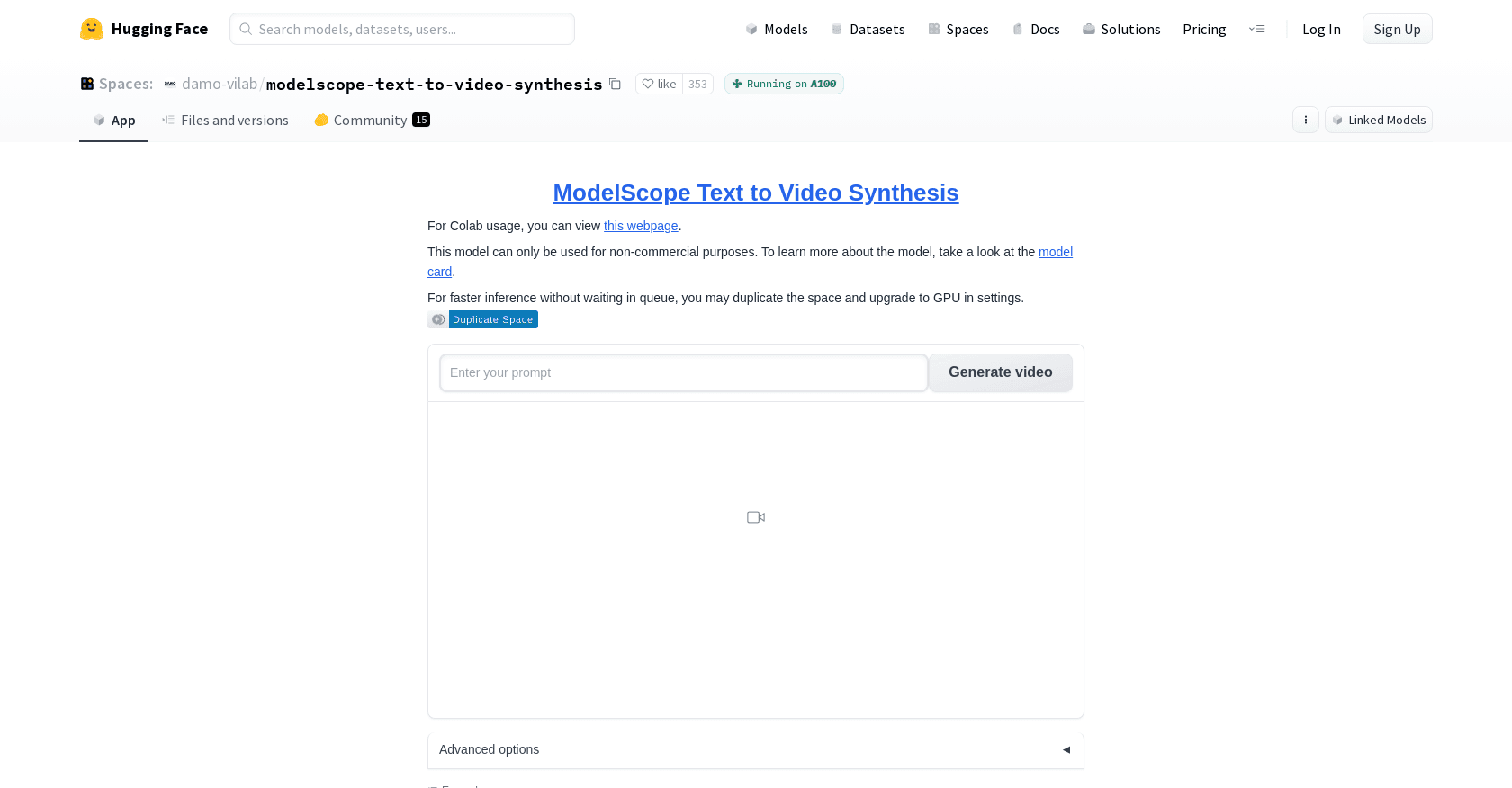Screen dimensions: 1512x788
Task: Click the Running on A100 status badge
Action: 784,84
